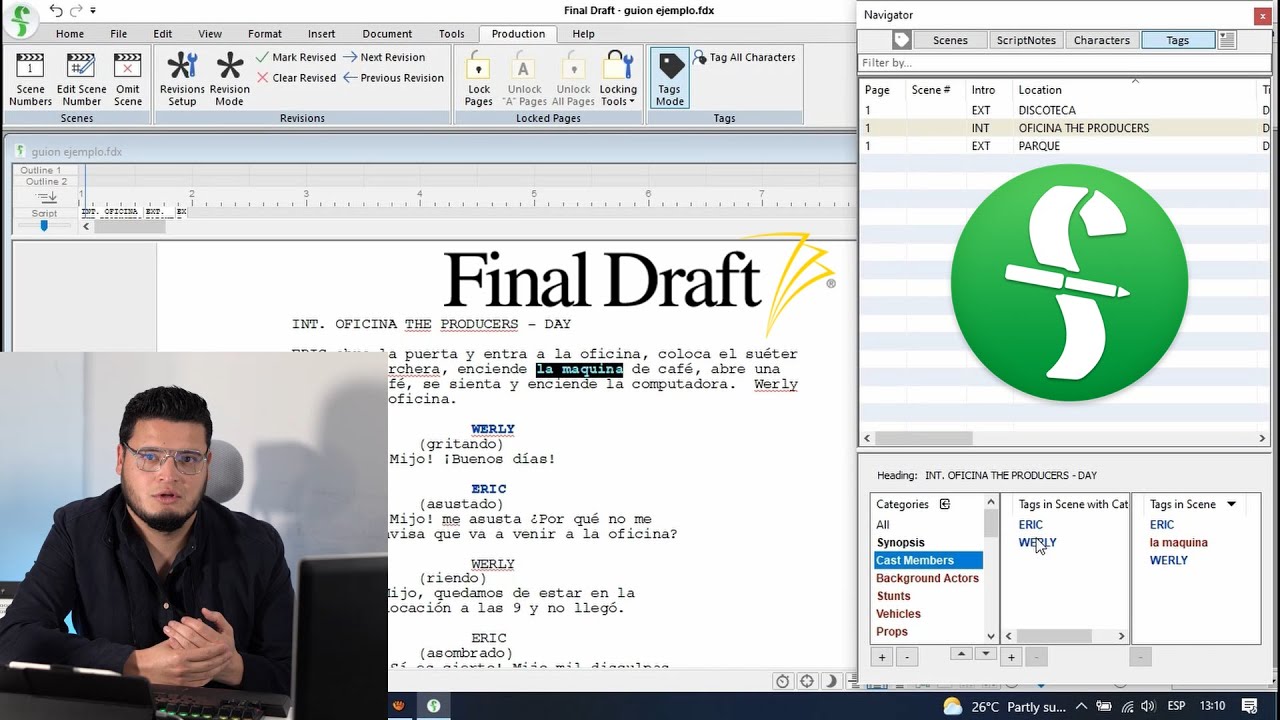Open Revisions Setup
The image size is (1280, 720).
tap(182, 80)
